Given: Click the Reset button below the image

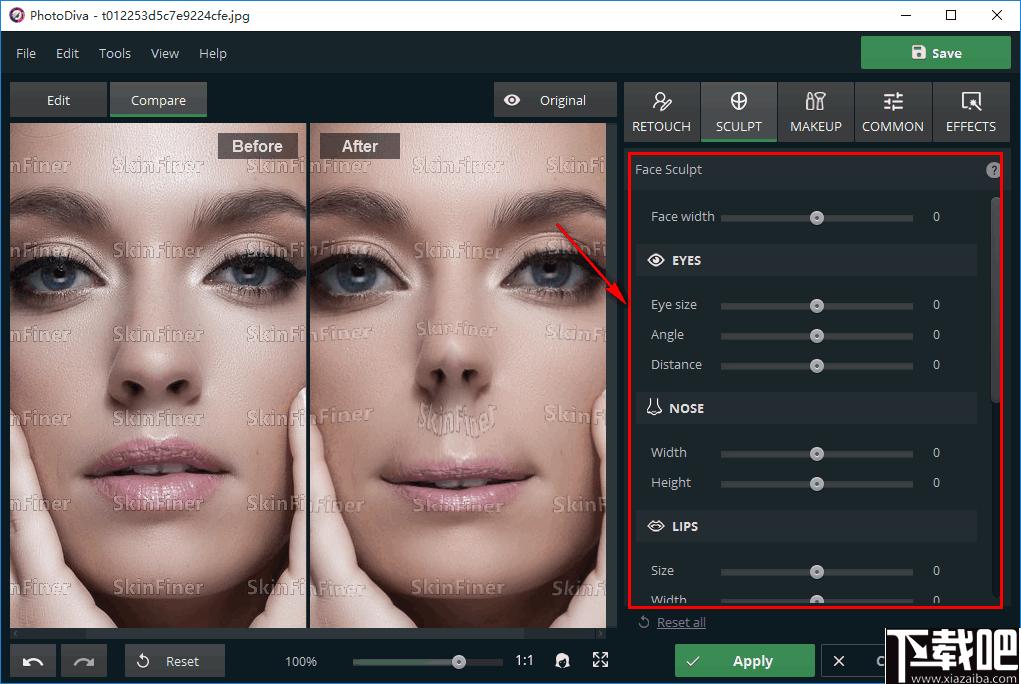Looking at the screenshot, I should (175, 661).
